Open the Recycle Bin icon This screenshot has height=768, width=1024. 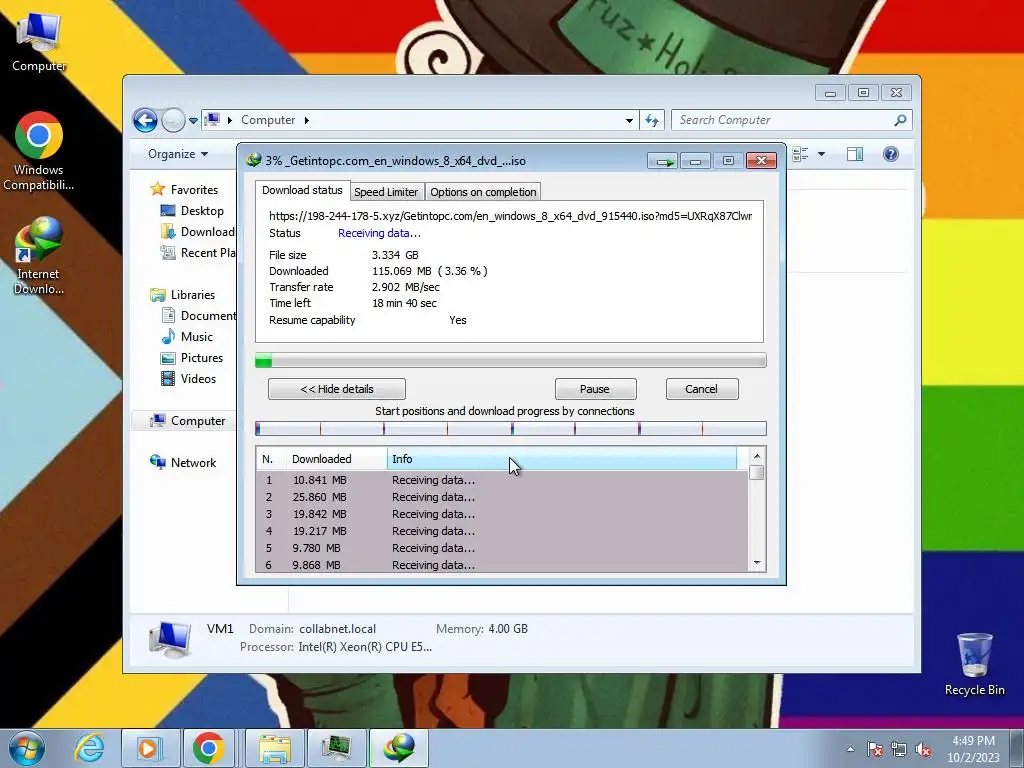974,664
